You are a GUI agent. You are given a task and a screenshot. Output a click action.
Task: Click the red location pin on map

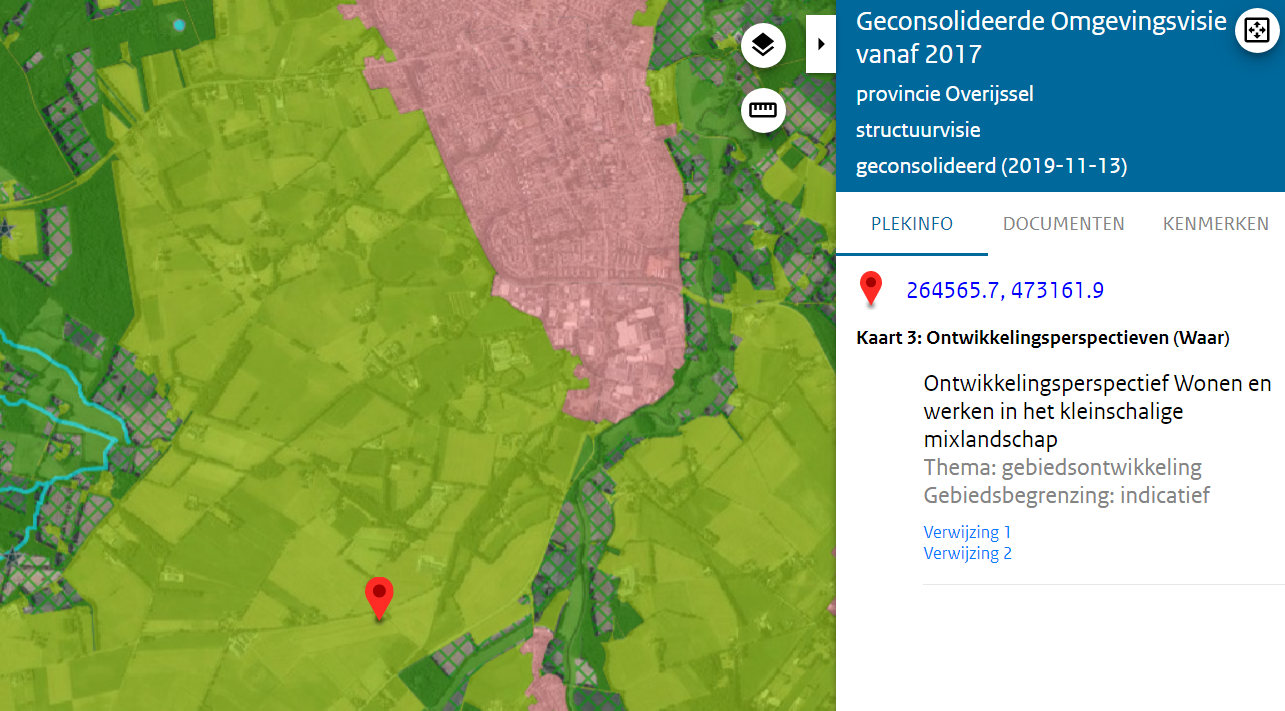point(378,598)
